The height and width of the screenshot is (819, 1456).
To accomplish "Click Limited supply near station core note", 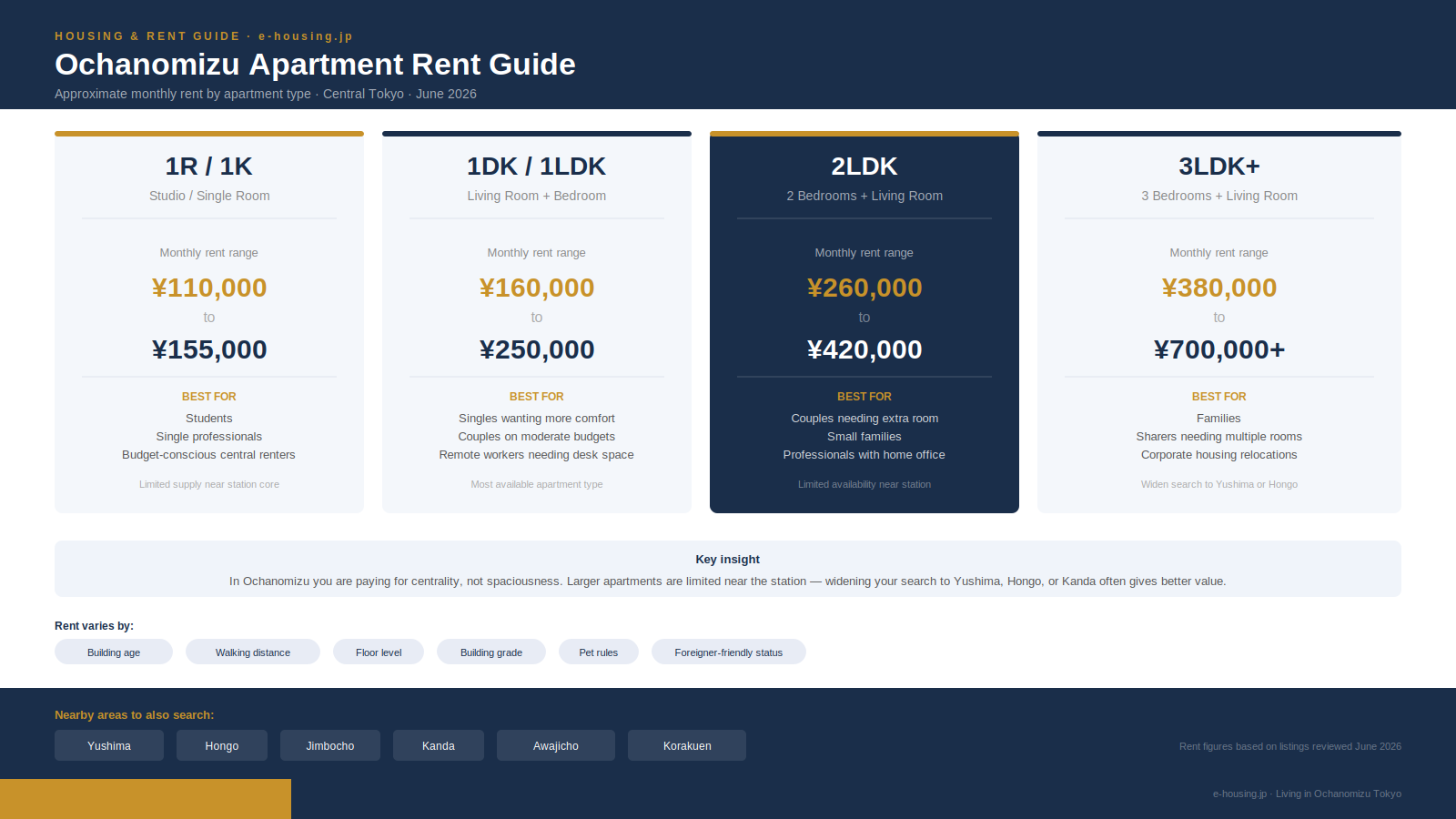I will pos(209,484).
